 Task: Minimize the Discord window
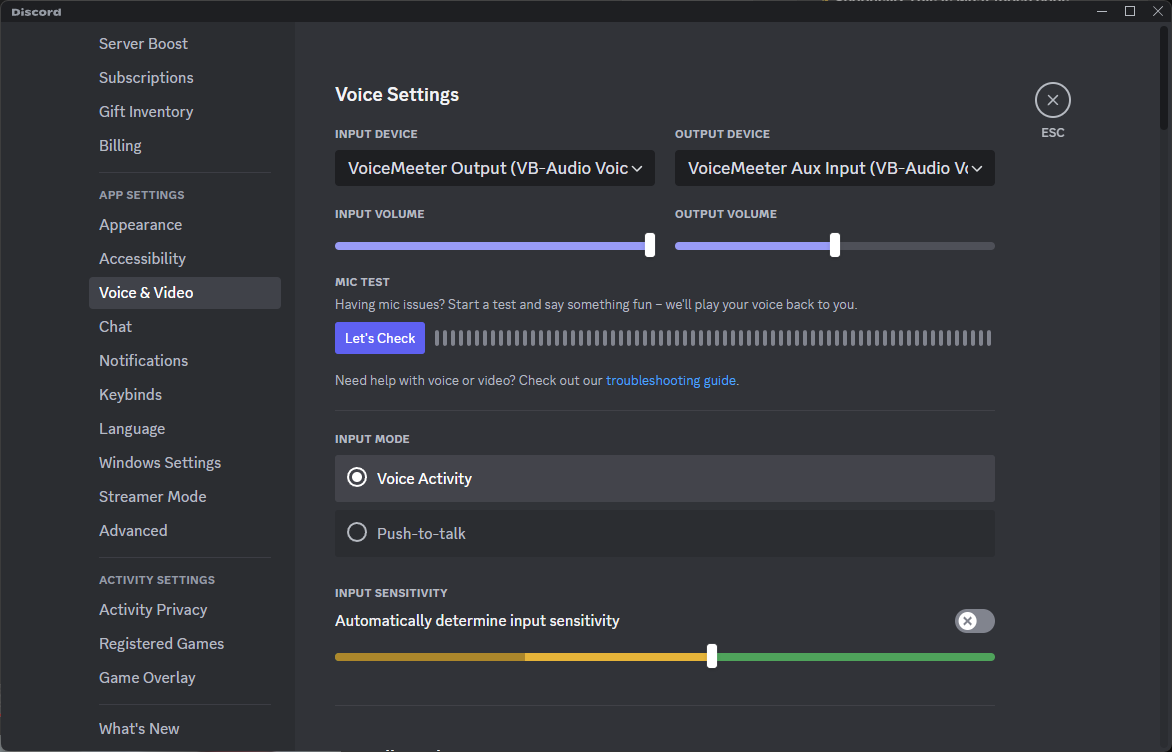coord(1103,11)
